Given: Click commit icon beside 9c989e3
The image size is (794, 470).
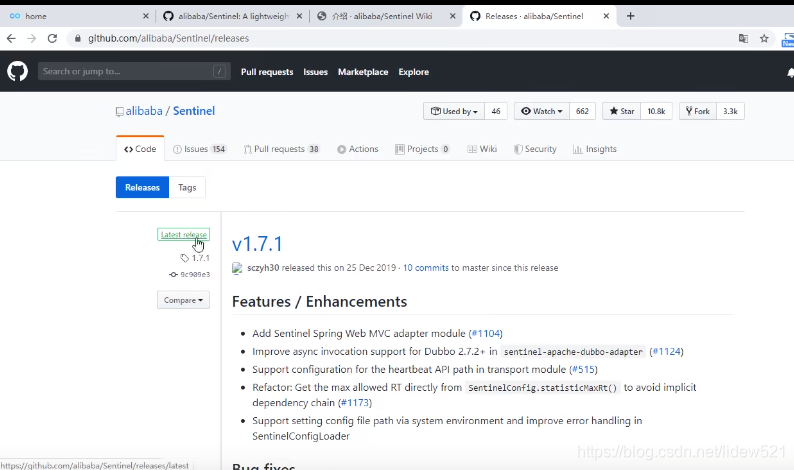Looking at the screenshot, I should pyautogui.click(x=173, y=275).
